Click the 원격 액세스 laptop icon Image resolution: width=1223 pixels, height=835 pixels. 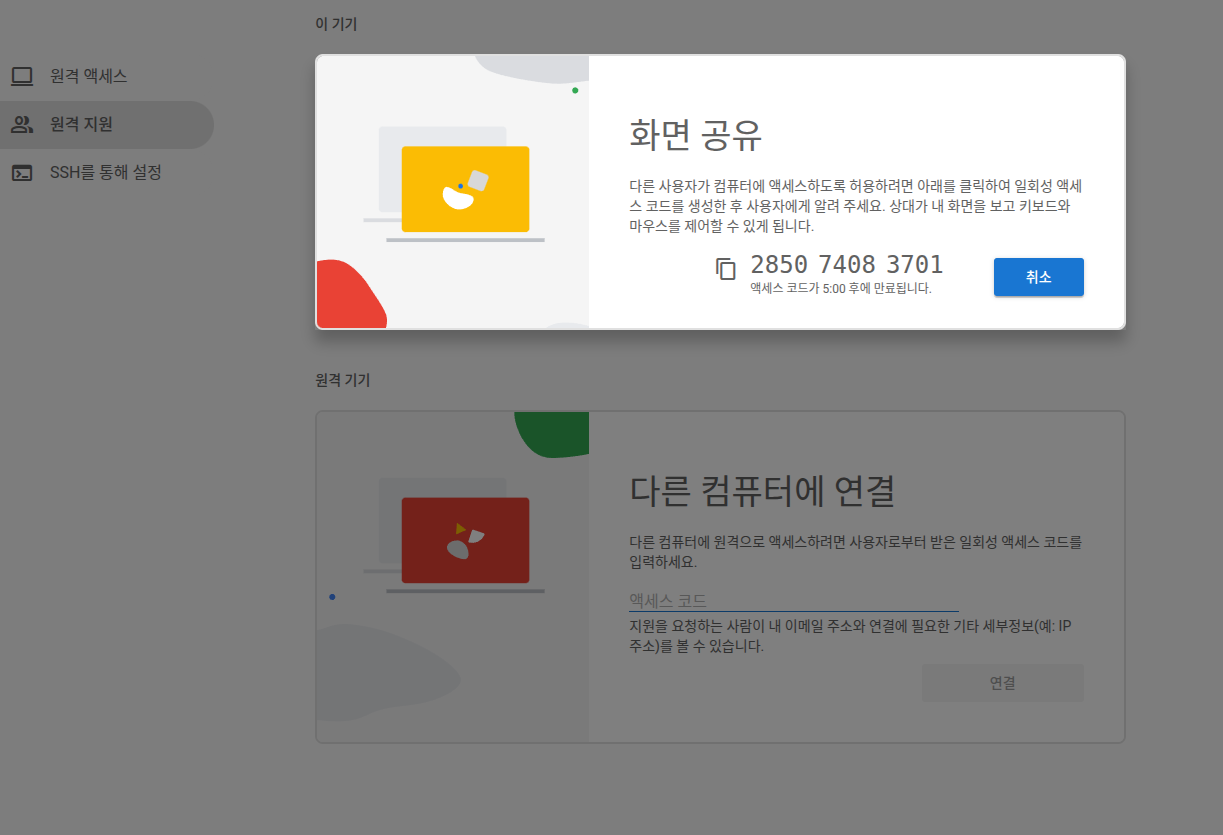(22, 76)
